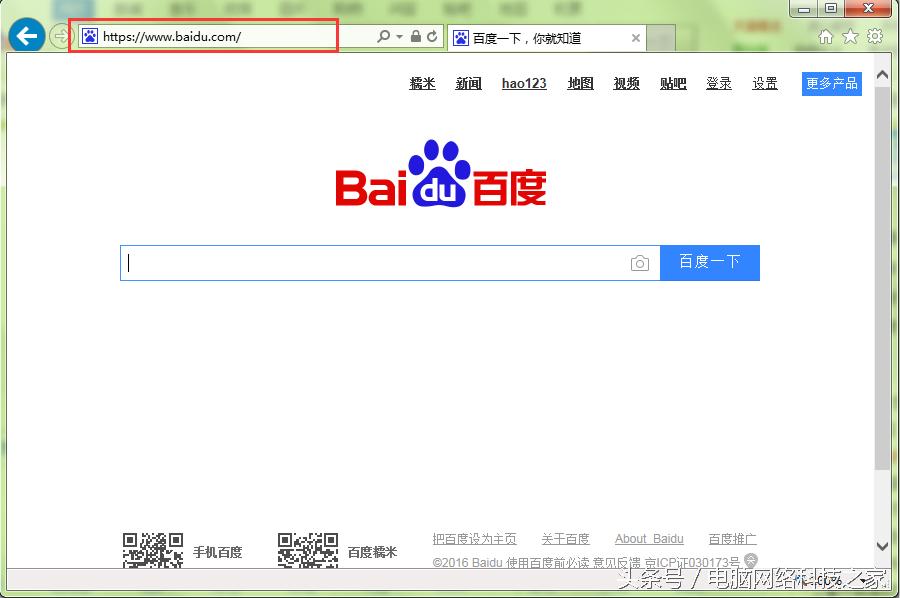This screenshot has width=900, height=598.
Task: Click the forward navigation arrow
Action: [60, 35]
